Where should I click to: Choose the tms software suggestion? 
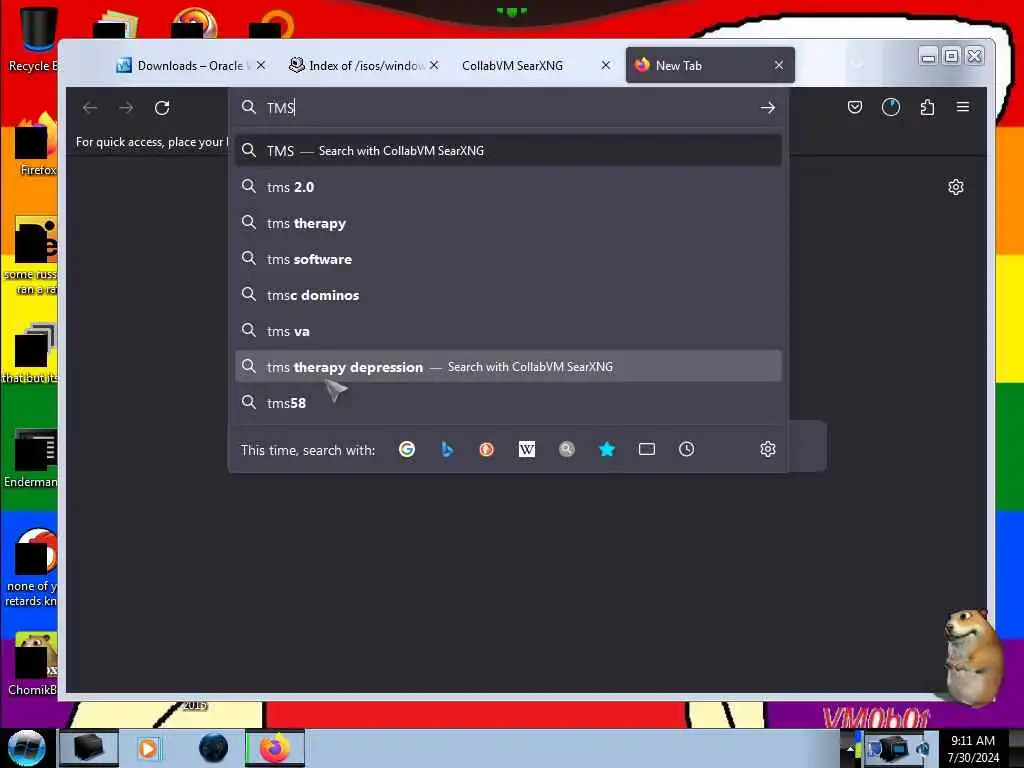tap(508, 259)
